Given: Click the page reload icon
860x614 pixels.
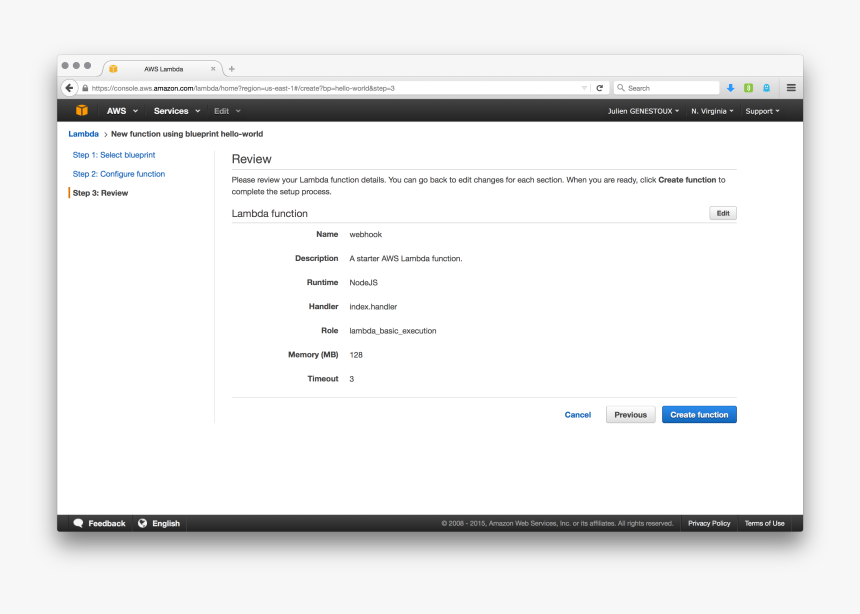Looking at the screenshot, I should (x=598, y=87).
